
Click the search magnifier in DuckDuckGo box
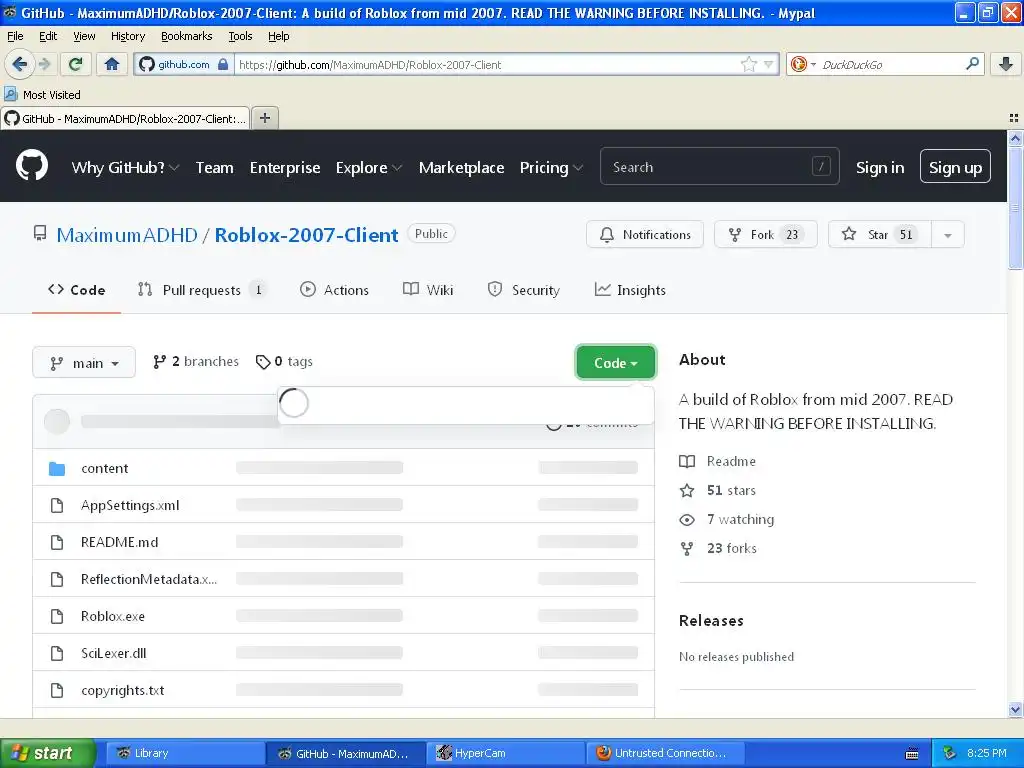(972, 64)
